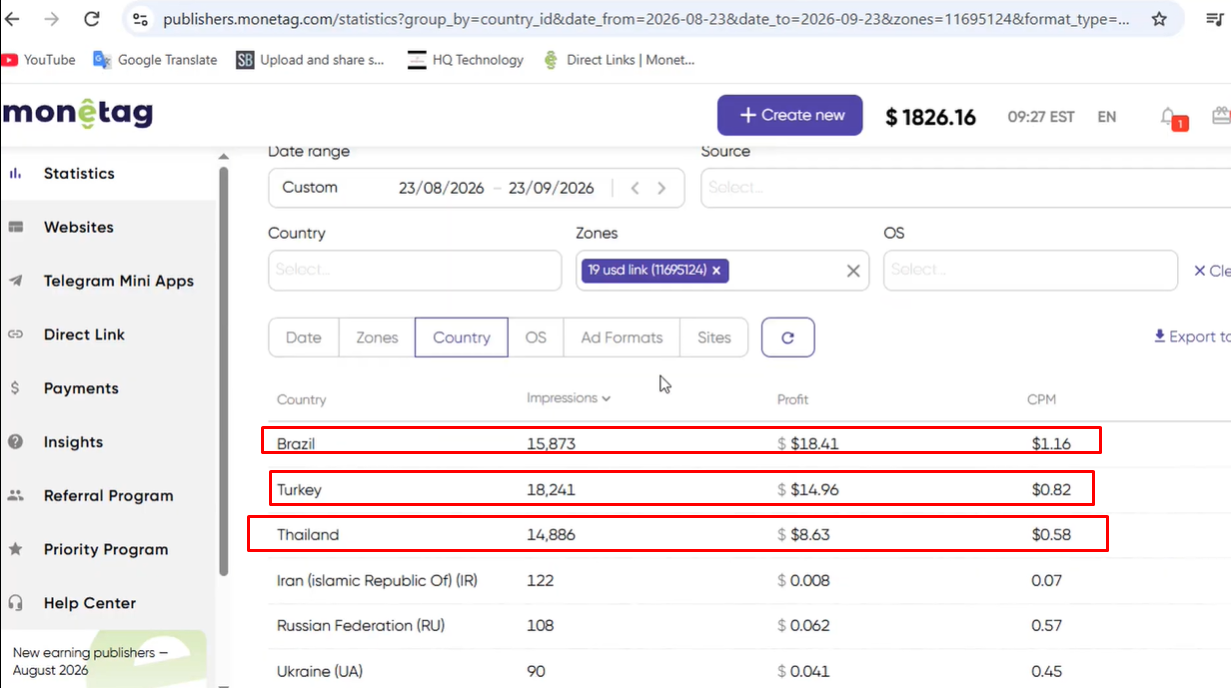Open the Google Translate bookmark
The image size is (1231, 688).
(x=155, y=60)
